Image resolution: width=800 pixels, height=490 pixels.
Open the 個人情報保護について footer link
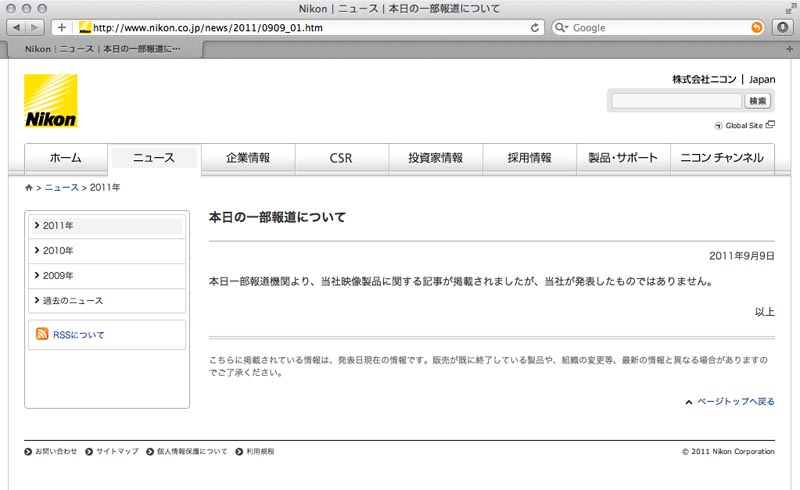click(x=192, y=452)
